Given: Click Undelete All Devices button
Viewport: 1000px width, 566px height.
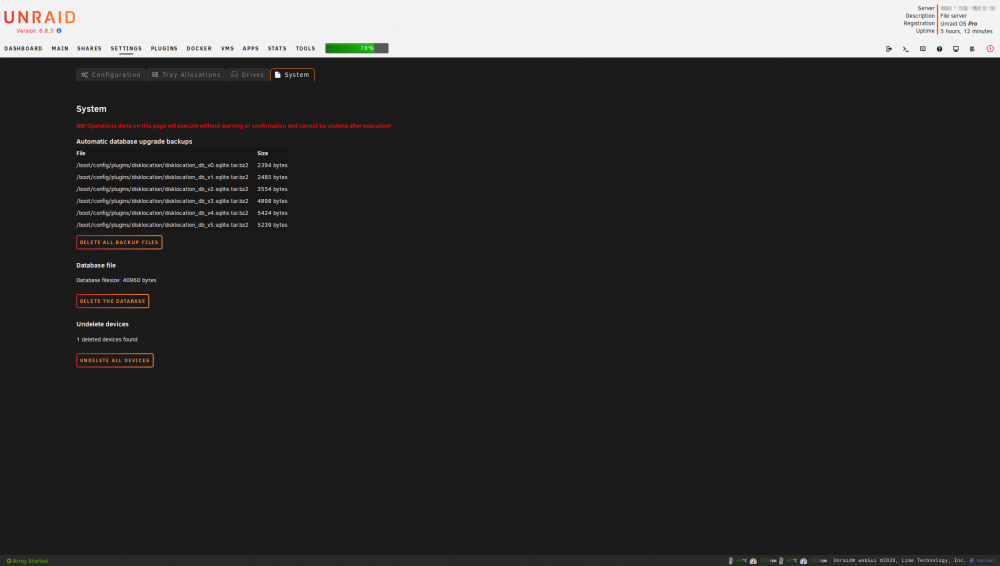Looking at the screenshot, I should pos(115,361).
